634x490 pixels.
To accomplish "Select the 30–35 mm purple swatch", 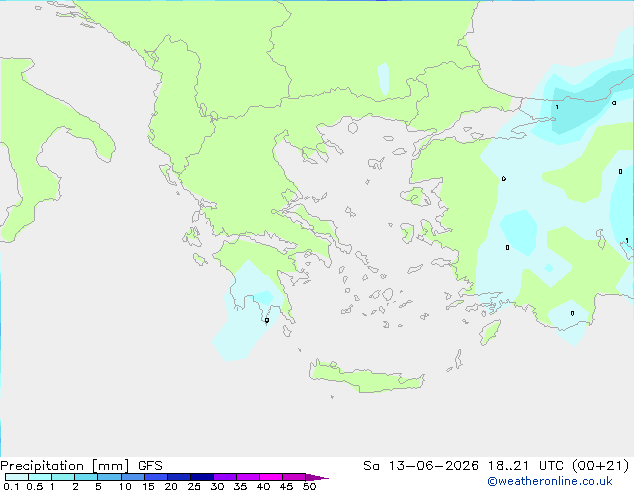I will tap(225, 477).
